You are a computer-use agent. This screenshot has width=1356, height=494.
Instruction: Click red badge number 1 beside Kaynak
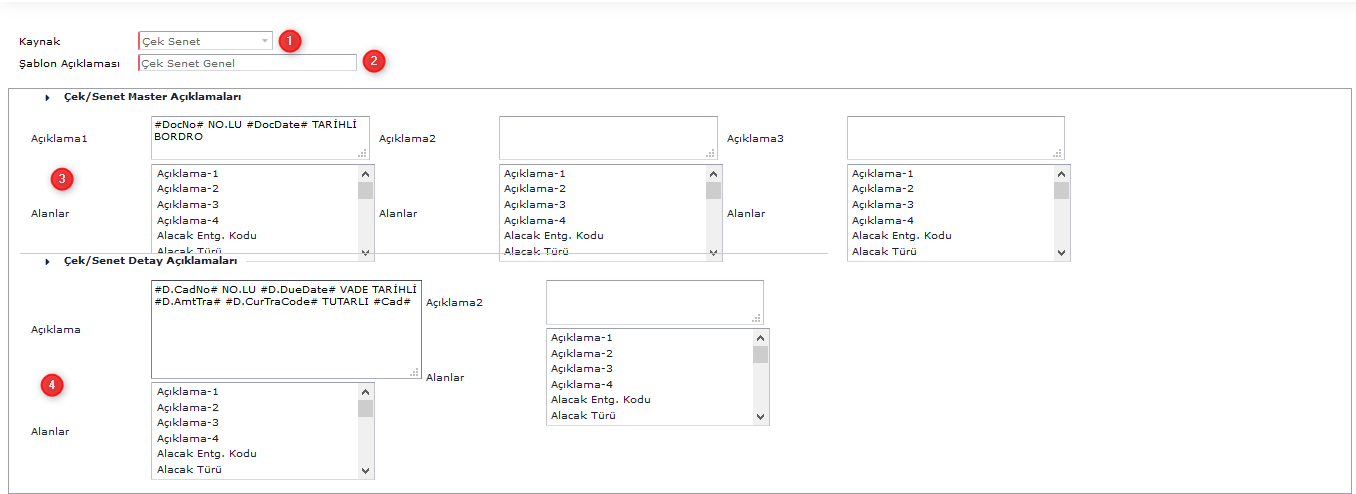tap(289, 41)
